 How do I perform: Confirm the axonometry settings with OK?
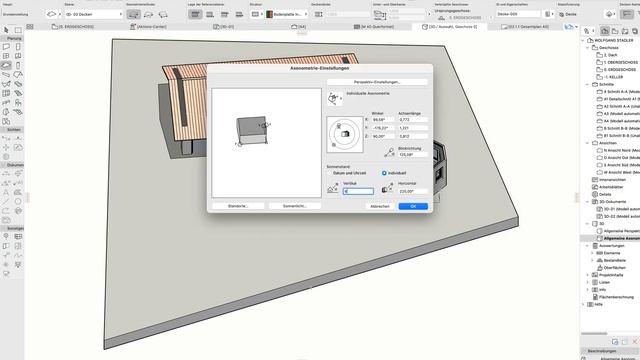pyautogui.click(x=413, y=207)
